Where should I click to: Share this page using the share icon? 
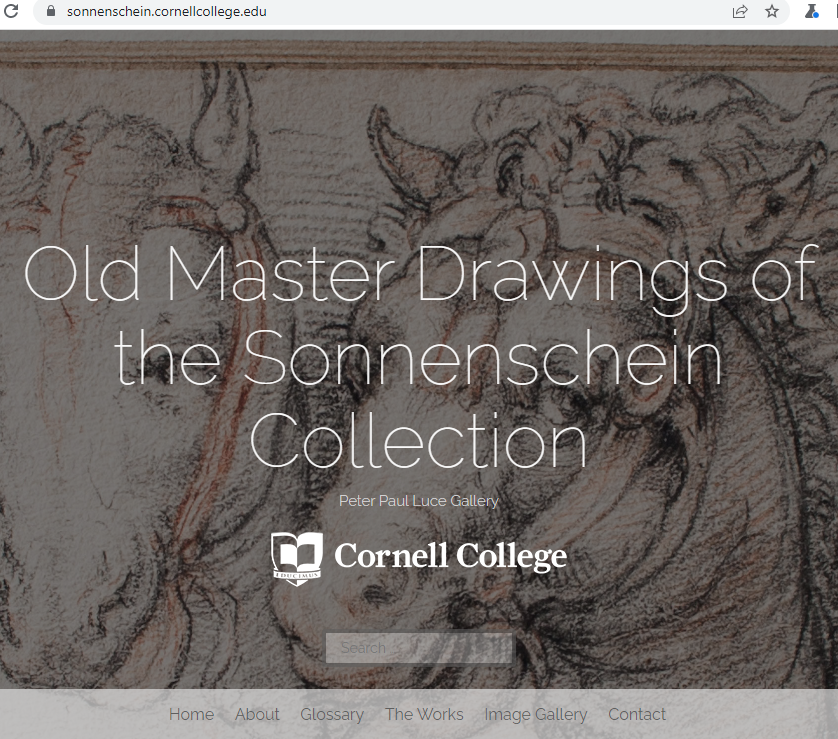tap(740, 11)
